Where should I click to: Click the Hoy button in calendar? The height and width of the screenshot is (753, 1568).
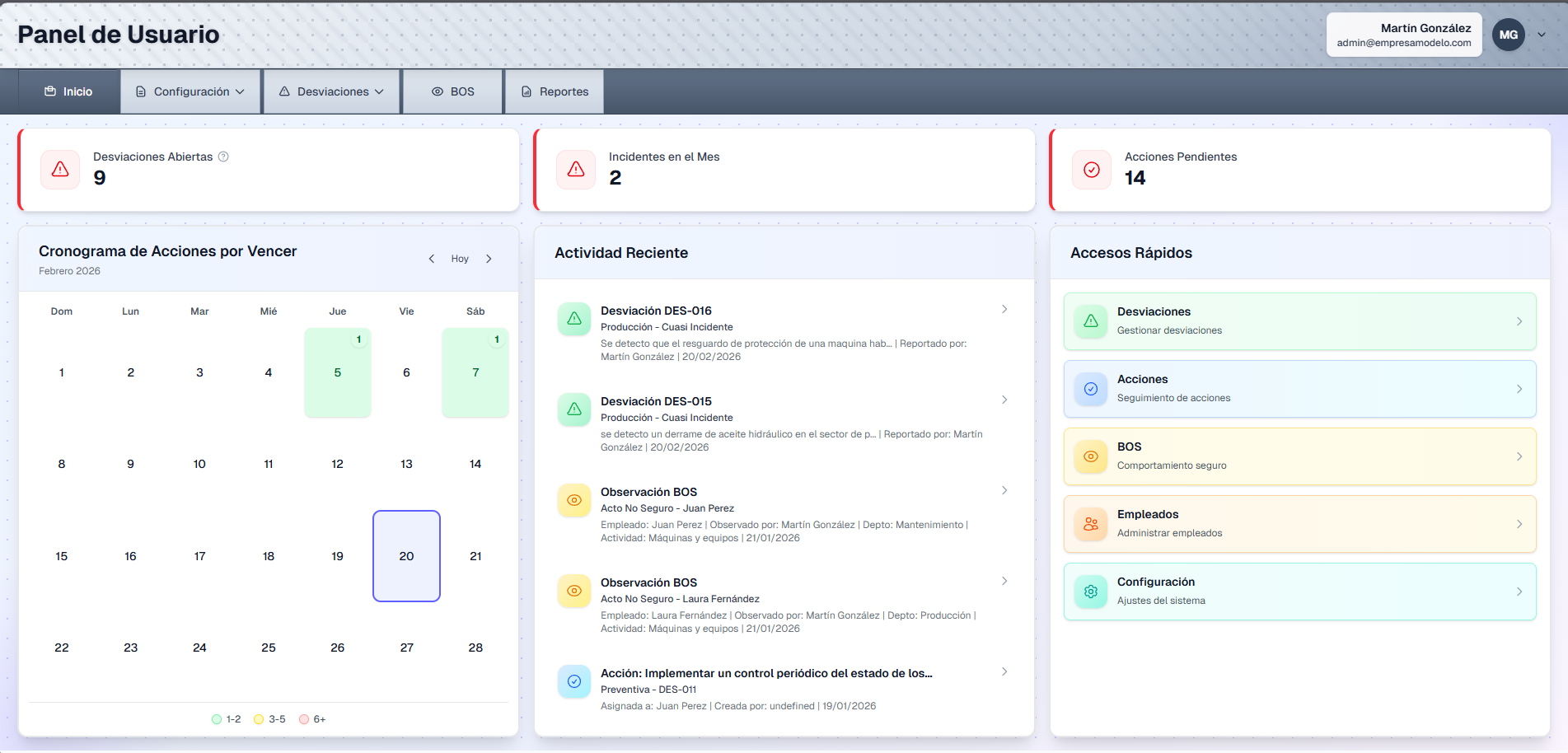point(460,259)
